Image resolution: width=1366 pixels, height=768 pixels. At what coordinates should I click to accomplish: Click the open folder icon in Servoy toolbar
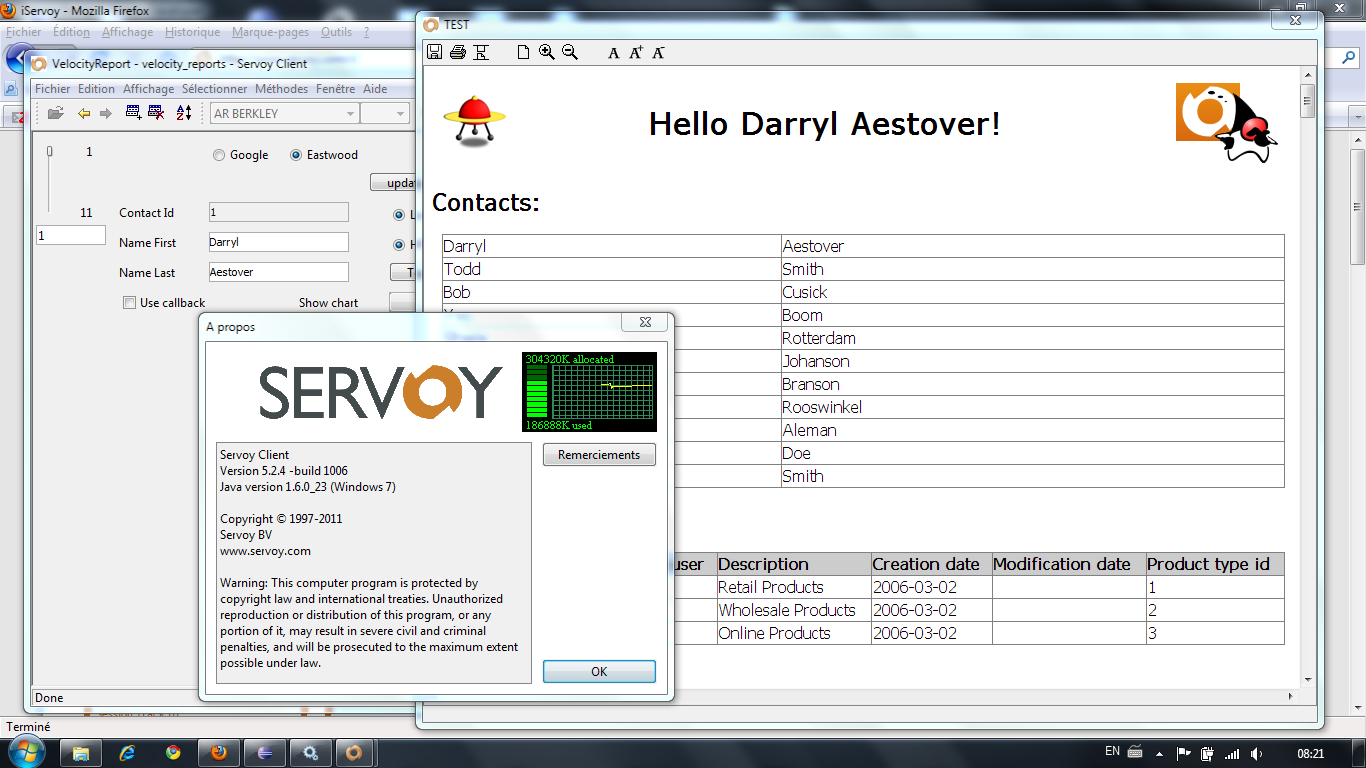(56, 113)
